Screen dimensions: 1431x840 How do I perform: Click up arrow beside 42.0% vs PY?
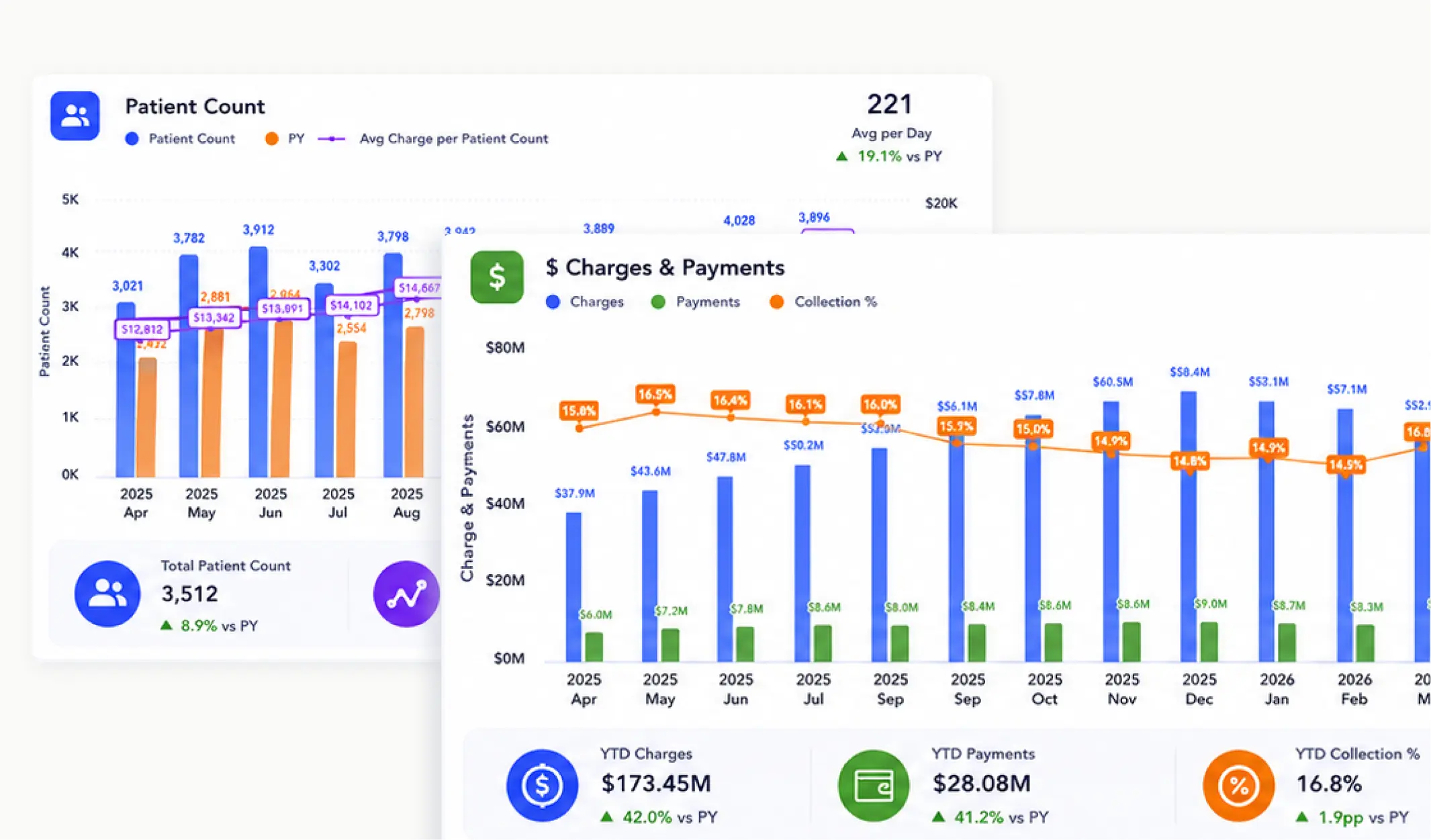[607, 817]
